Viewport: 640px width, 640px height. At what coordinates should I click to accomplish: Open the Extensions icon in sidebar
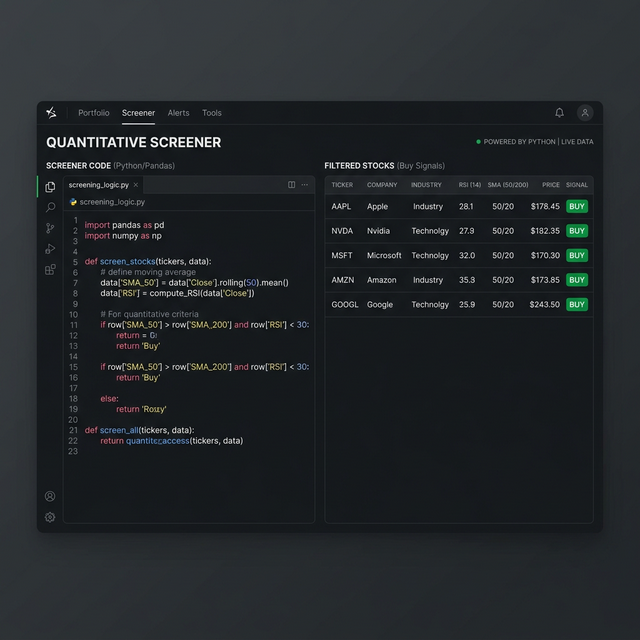(x=50, y=269)
